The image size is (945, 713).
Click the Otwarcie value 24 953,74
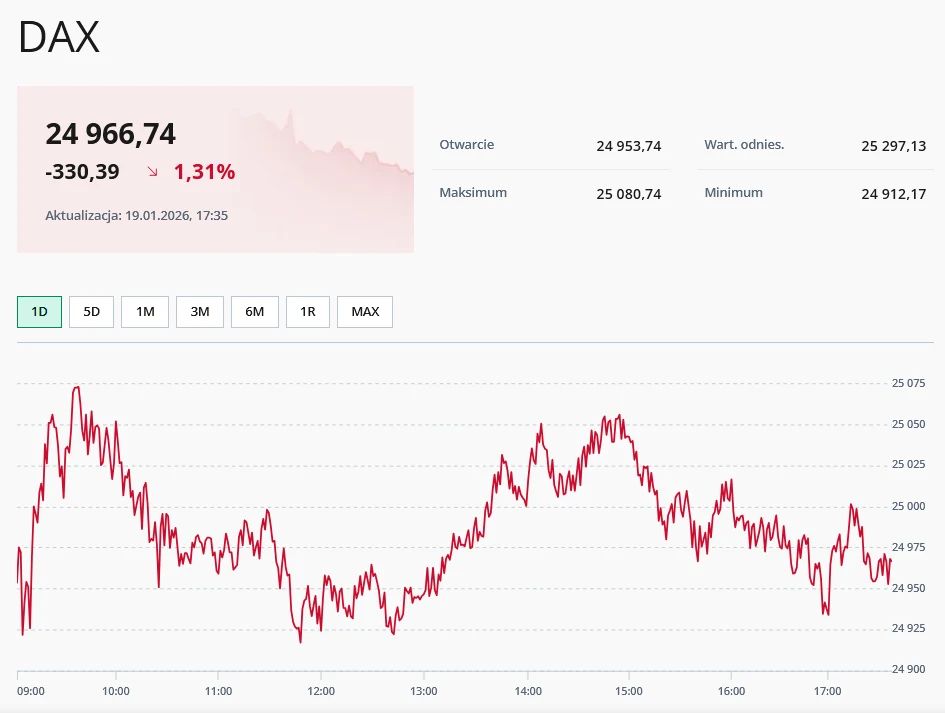click(628, 145)
